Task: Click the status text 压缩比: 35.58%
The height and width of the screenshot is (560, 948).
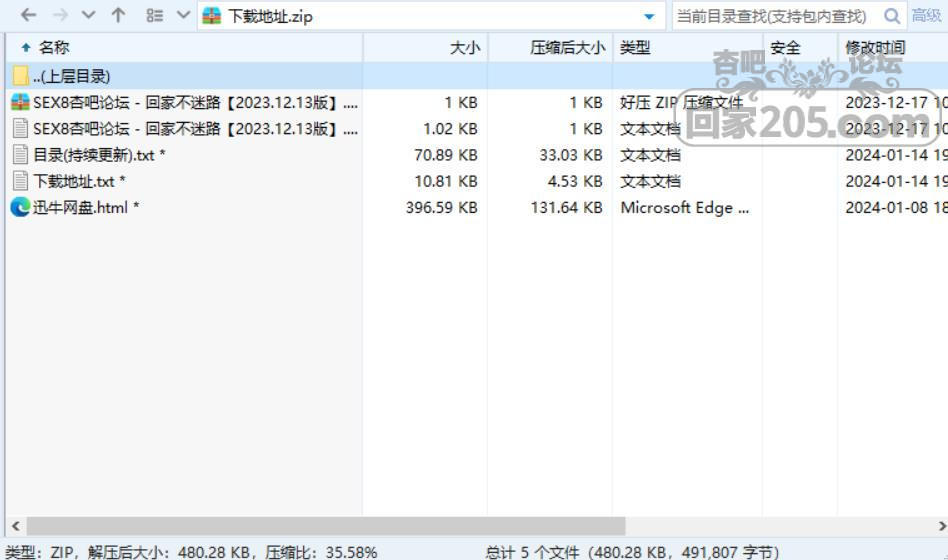Action: [x=321, y=552]
